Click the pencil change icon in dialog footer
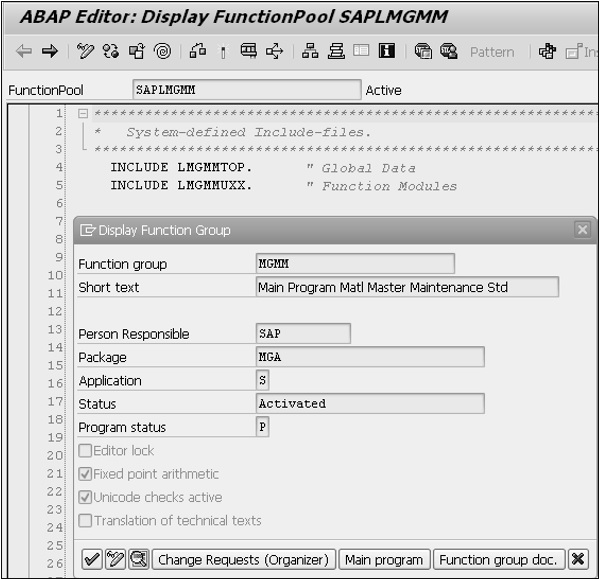Image resolution: width=600 pixels, height=579 pixels. pyautogui.click(x=115, y=560)
